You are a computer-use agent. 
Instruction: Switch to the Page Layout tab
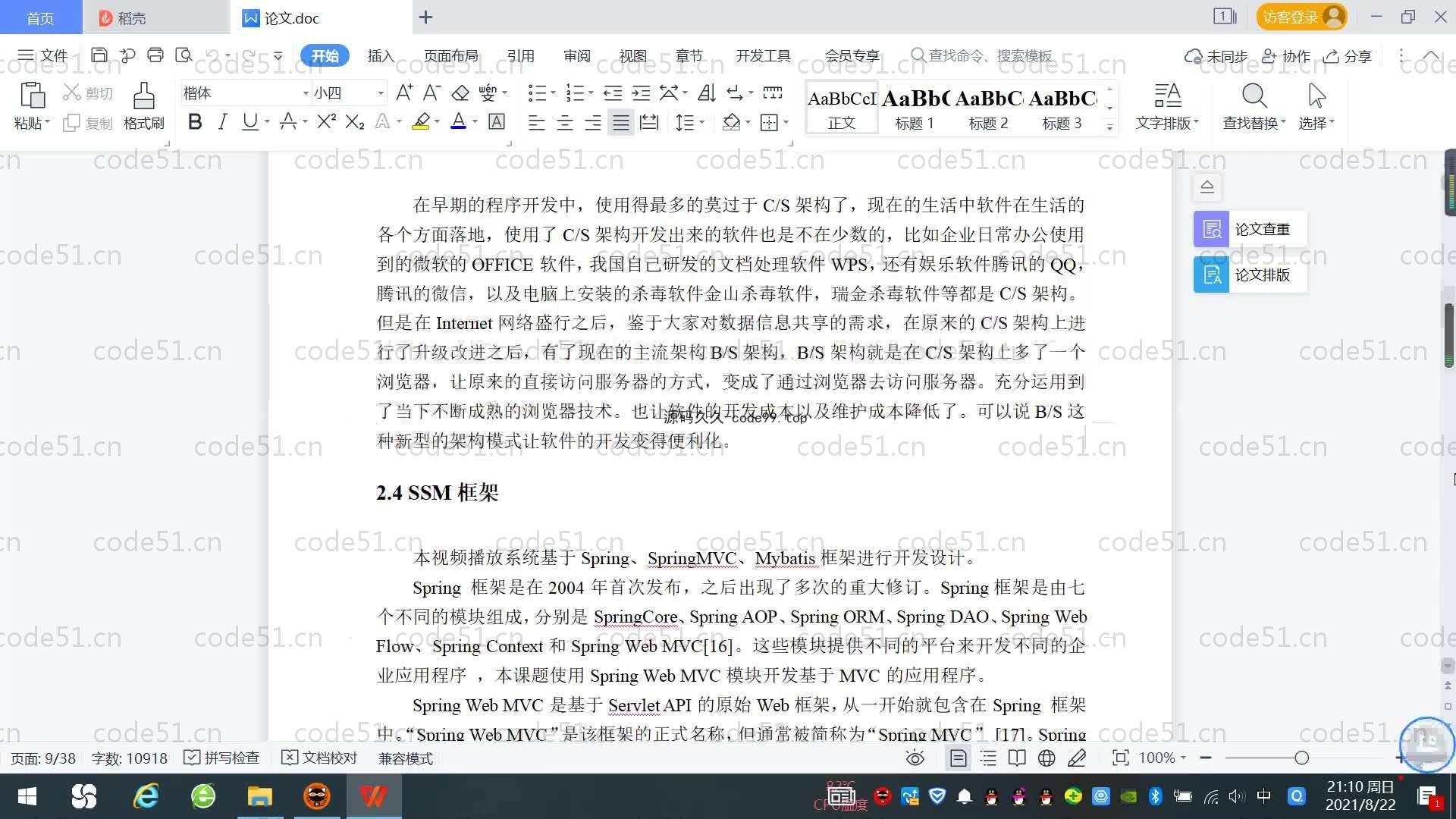[x=450, y=55]
